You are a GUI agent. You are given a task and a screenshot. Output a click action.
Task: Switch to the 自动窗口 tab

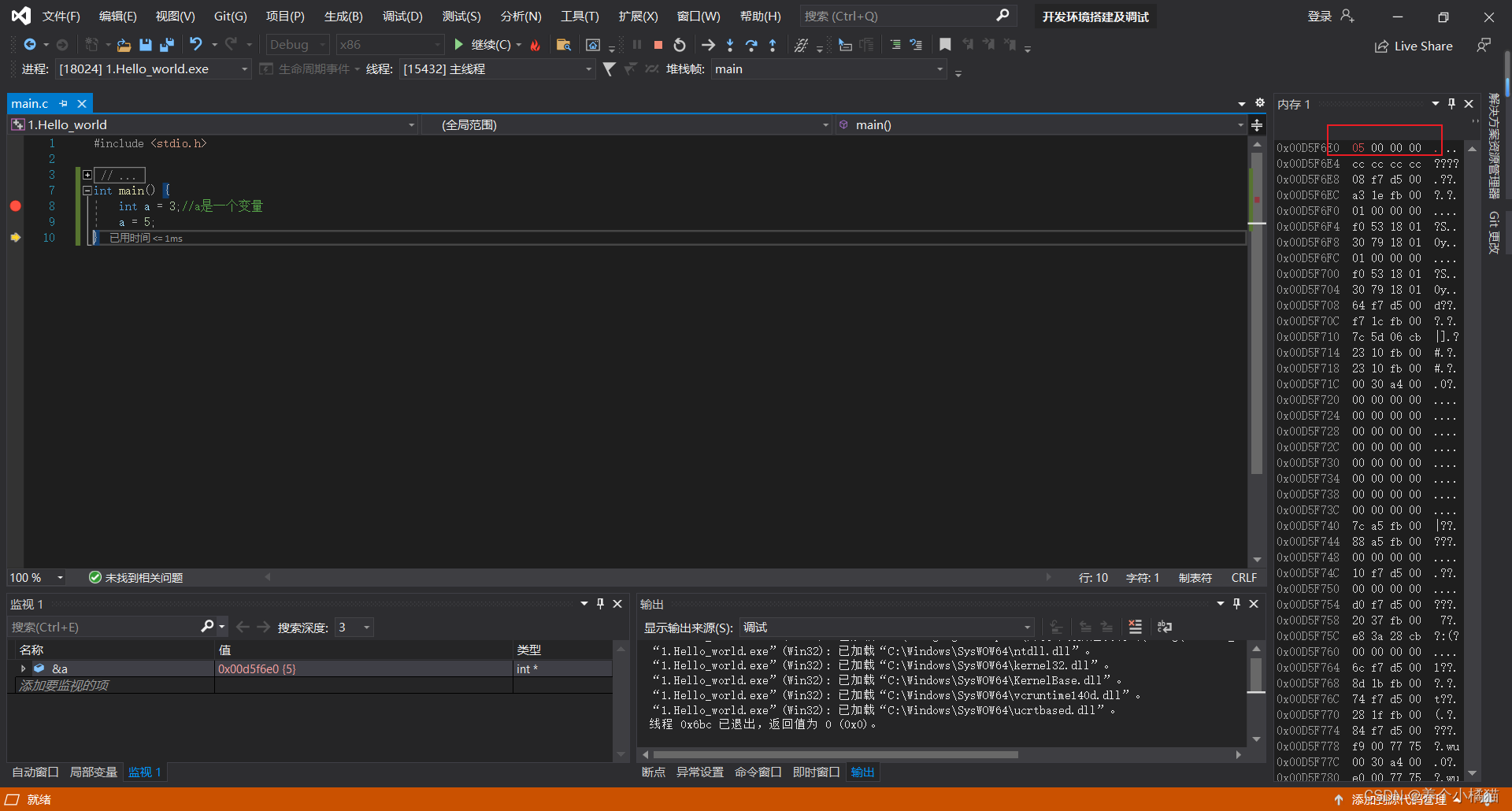[x=35, y=772]
